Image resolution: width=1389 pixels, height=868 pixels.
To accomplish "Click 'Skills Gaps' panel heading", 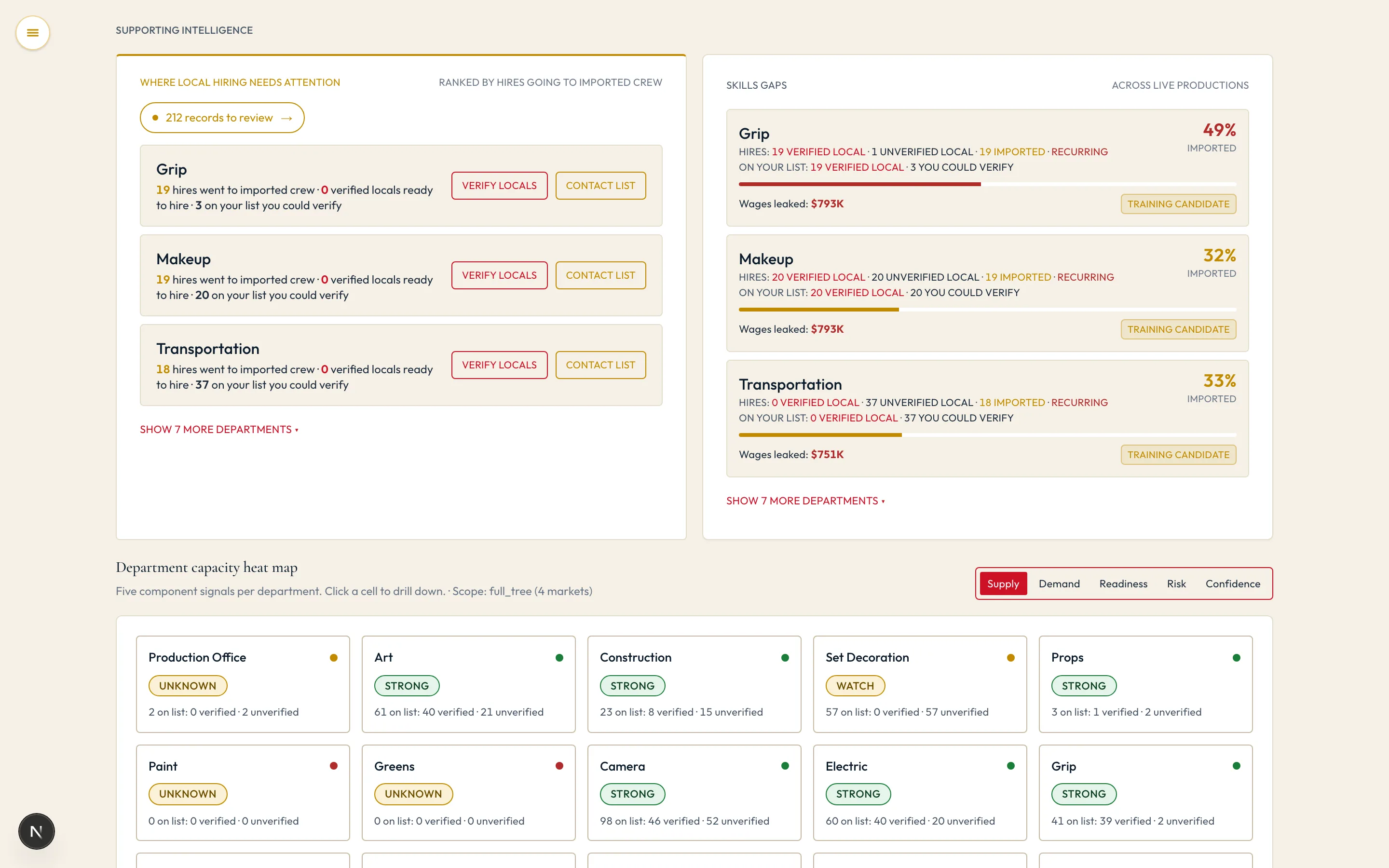I will coord(756,85).
